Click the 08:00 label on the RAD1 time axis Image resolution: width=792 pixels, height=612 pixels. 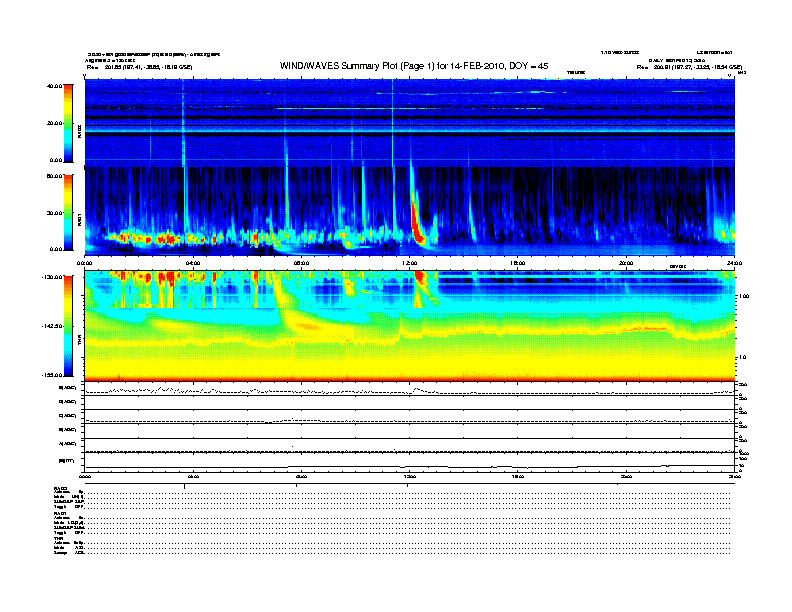pyautogui.click(x=301, y=262)
